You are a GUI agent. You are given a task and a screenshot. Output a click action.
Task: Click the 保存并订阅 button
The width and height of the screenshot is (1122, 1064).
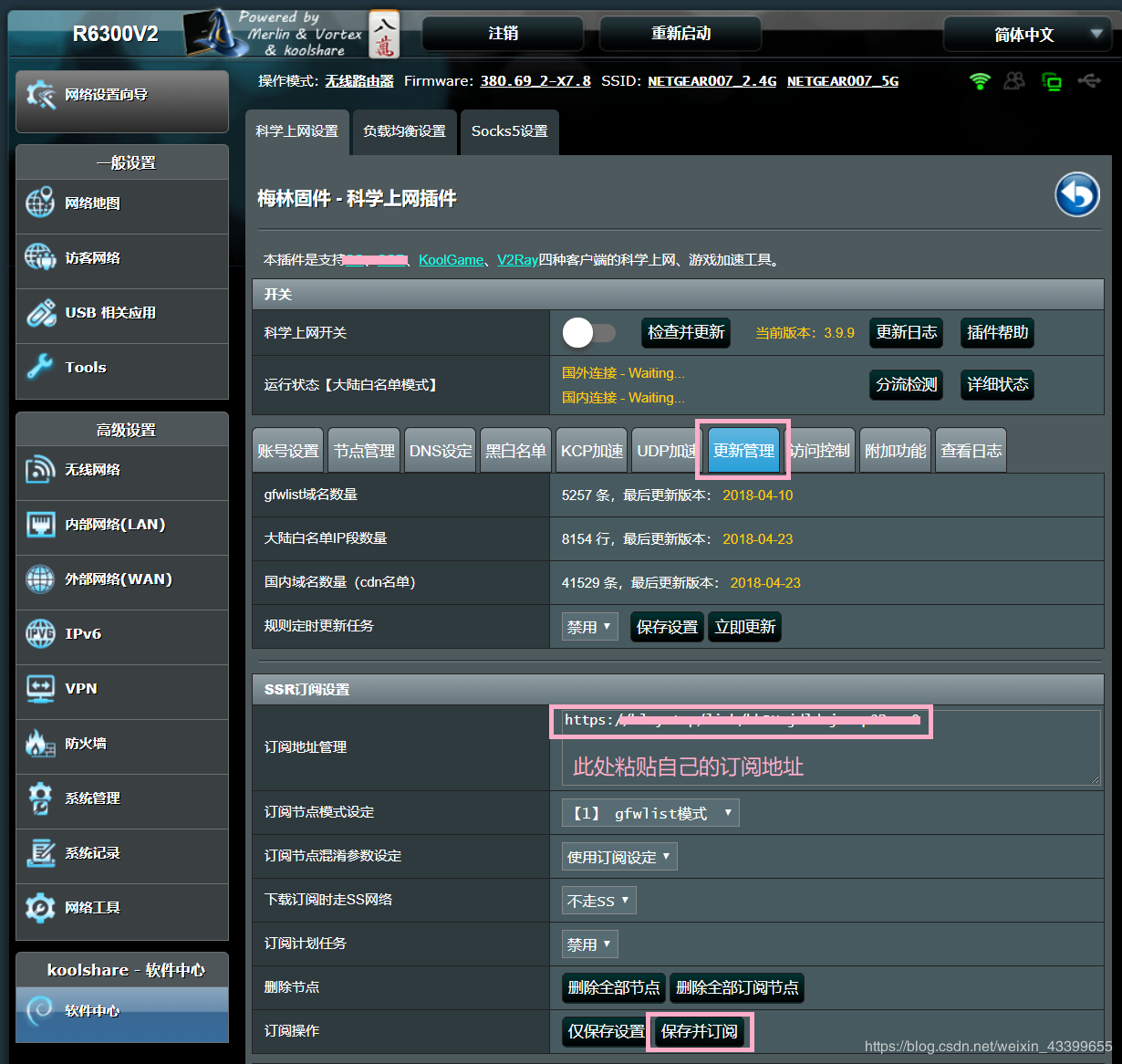click(700, 1031)
